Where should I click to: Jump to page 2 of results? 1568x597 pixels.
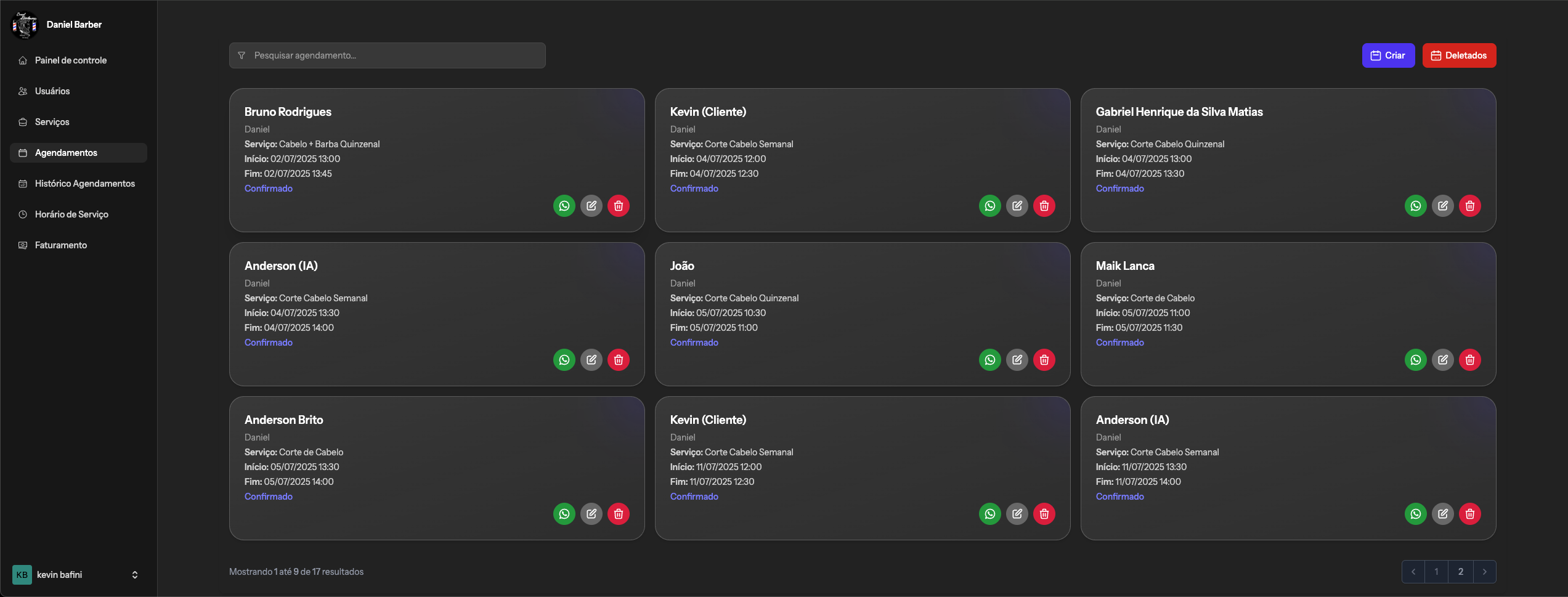pos(1460,572)
